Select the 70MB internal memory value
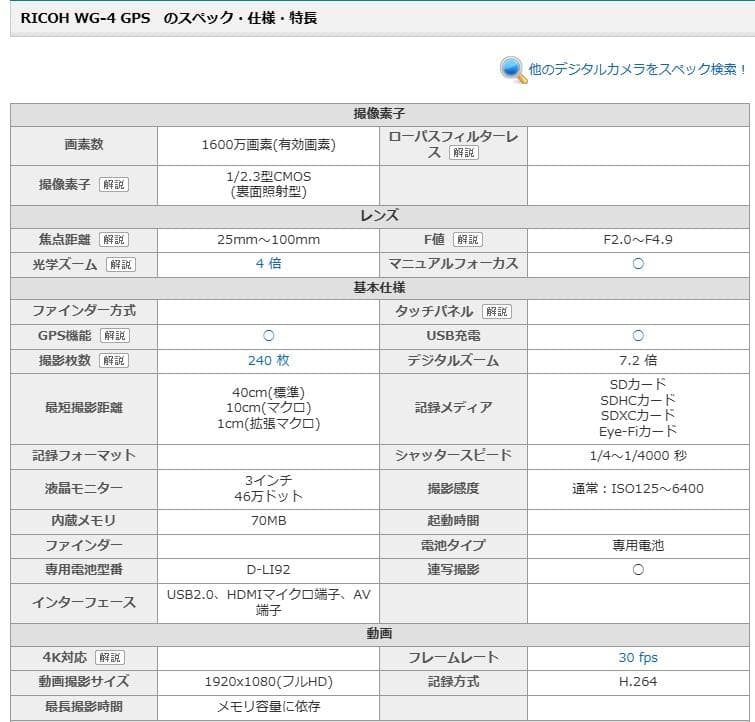Viewport: 755px width, 722px height. point(268,521)
